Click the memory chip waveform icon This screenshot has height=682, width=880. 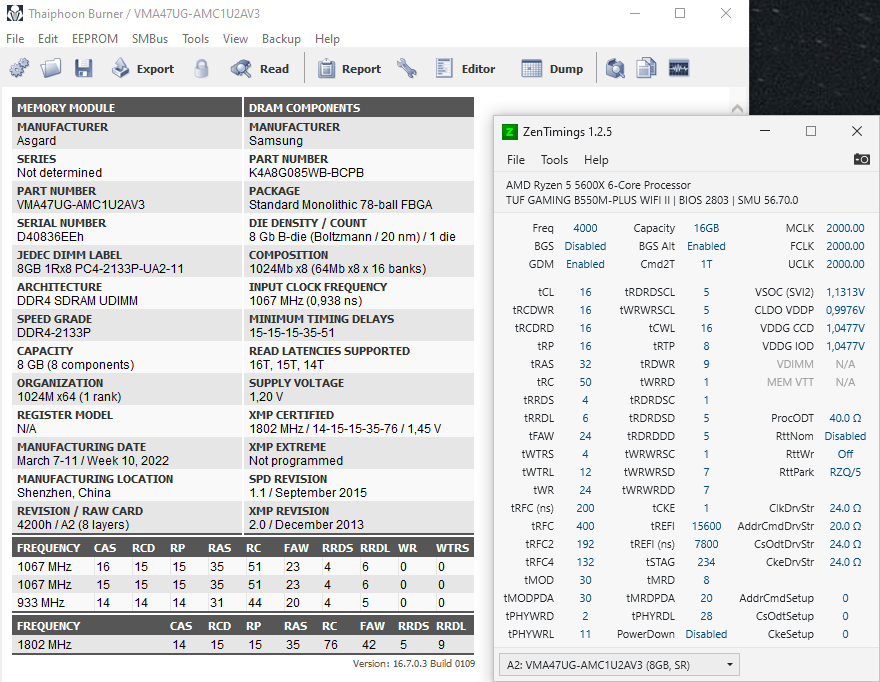click(x=679, y=68)
